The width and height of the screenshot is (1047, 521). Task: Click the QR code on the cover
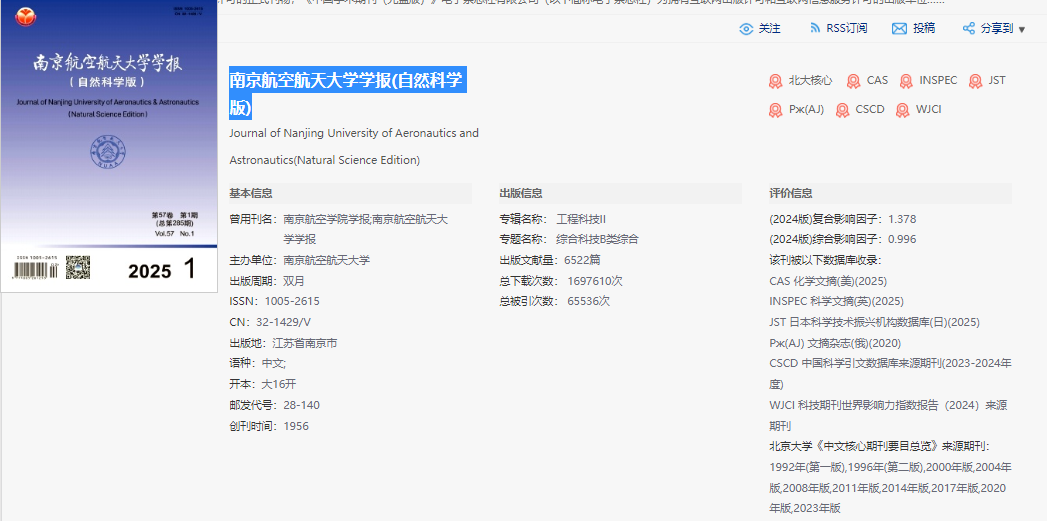pos(78,268)
